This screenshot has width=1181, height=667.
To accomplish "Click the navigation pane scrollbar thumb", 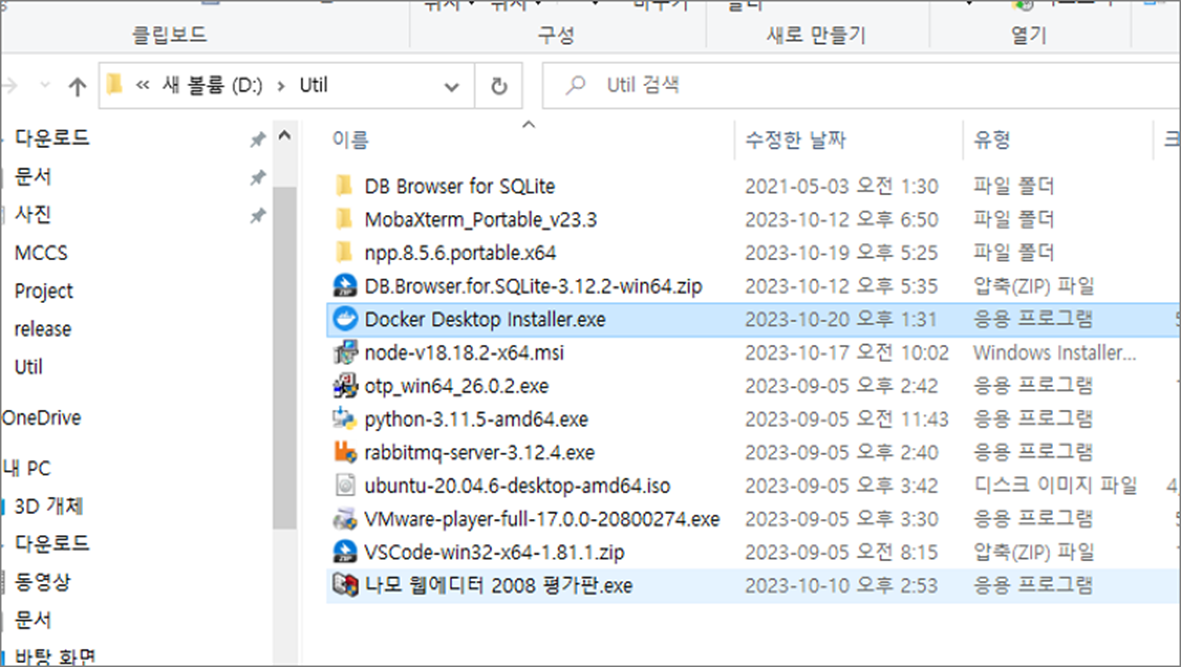I will (x=285, y=358).
